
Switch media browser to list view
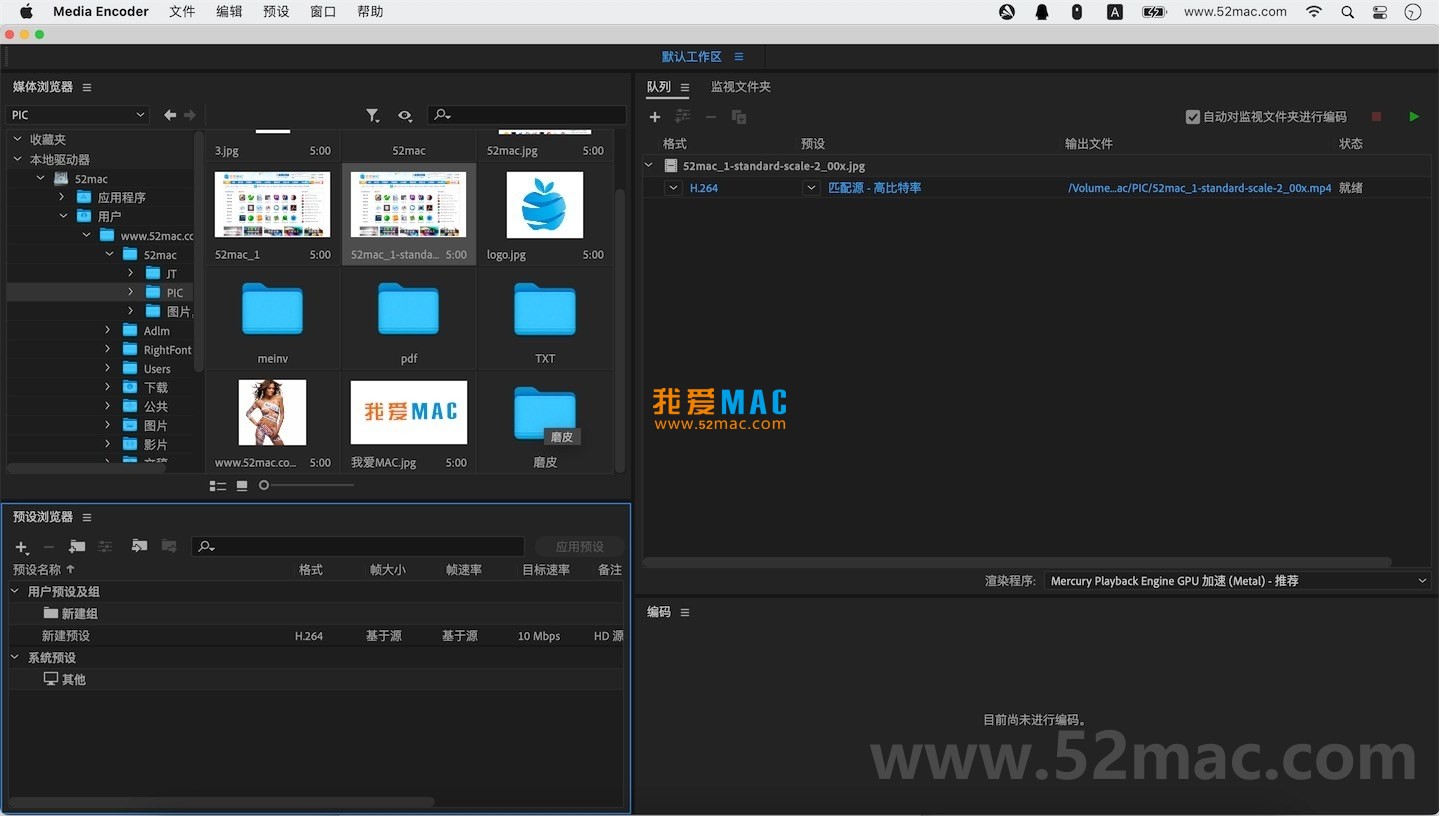[217, 486]
